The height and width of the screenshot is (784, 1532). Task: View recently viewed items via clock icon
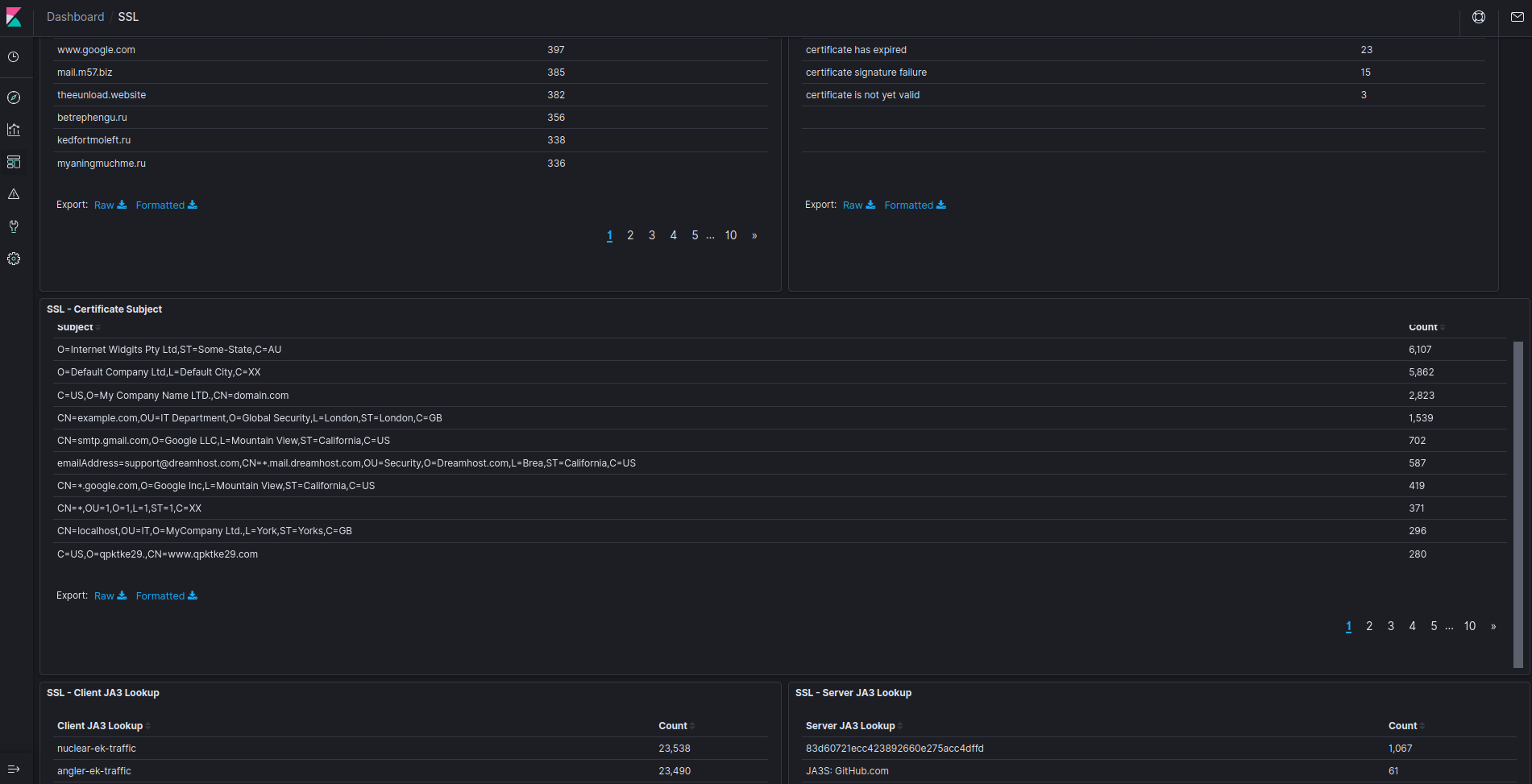(14, 56)
